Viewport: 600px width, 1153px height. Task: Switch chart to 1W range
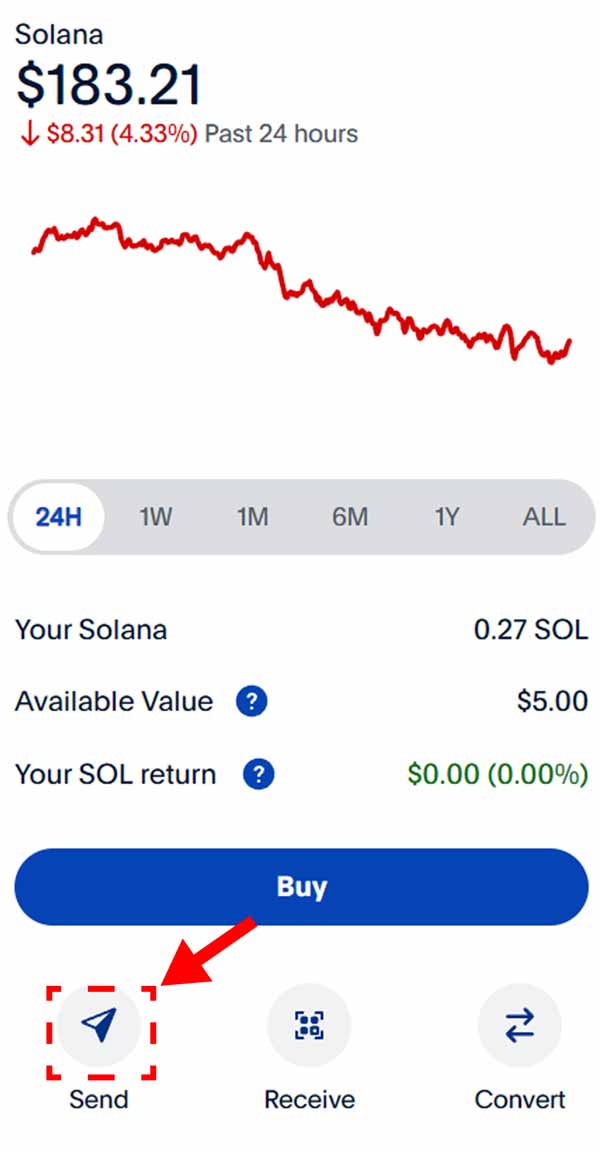coord(155,517)
